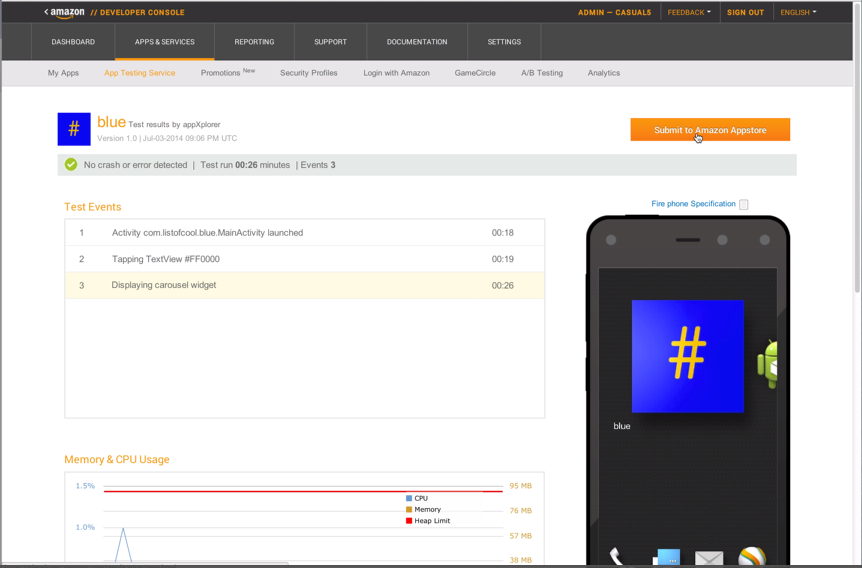Open My Apps submenu item
The height and width of the screenshot is (568, 862).
tap(63, 73)
